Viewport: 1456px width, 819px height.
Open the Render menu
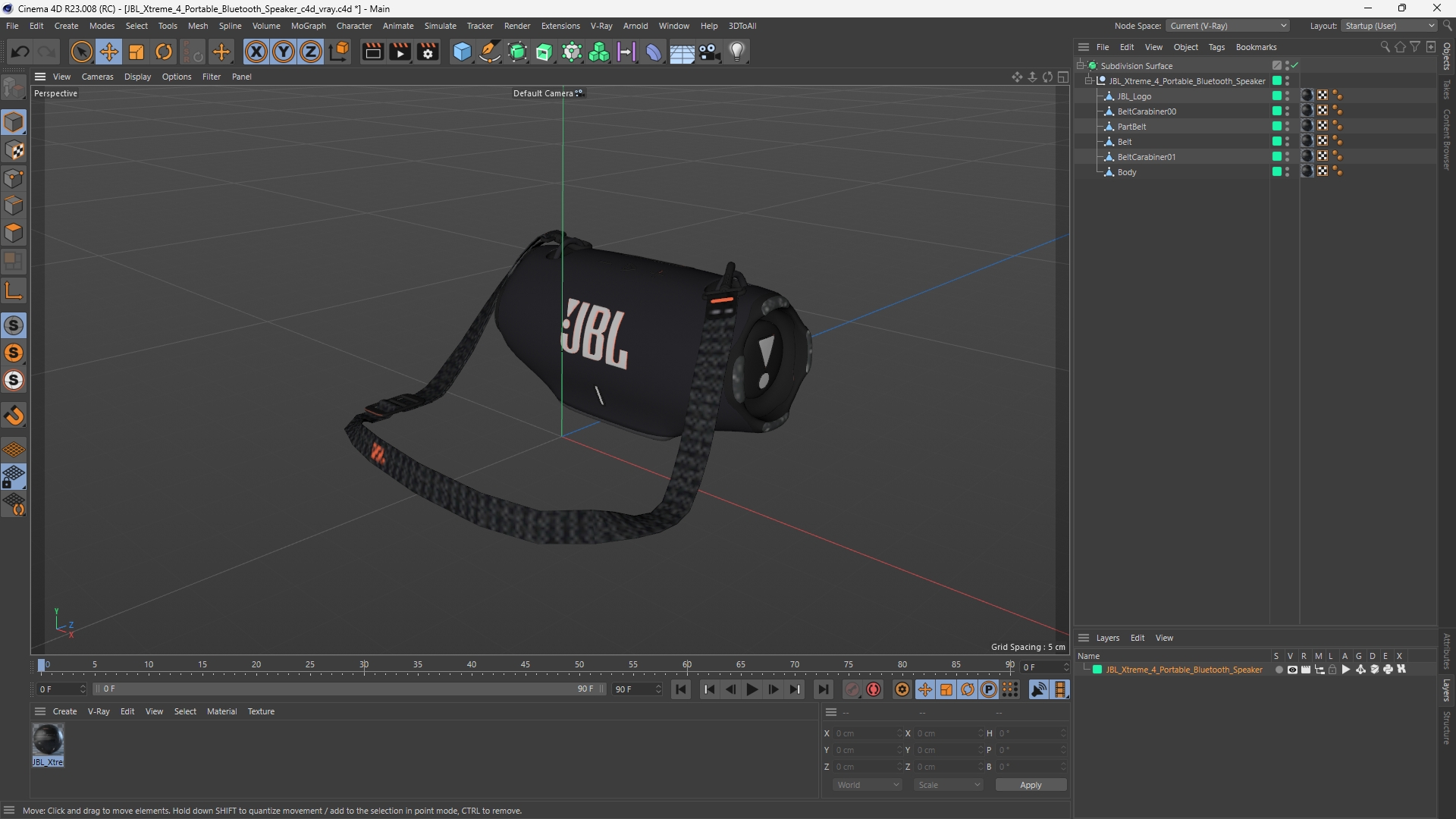[517, 26]
